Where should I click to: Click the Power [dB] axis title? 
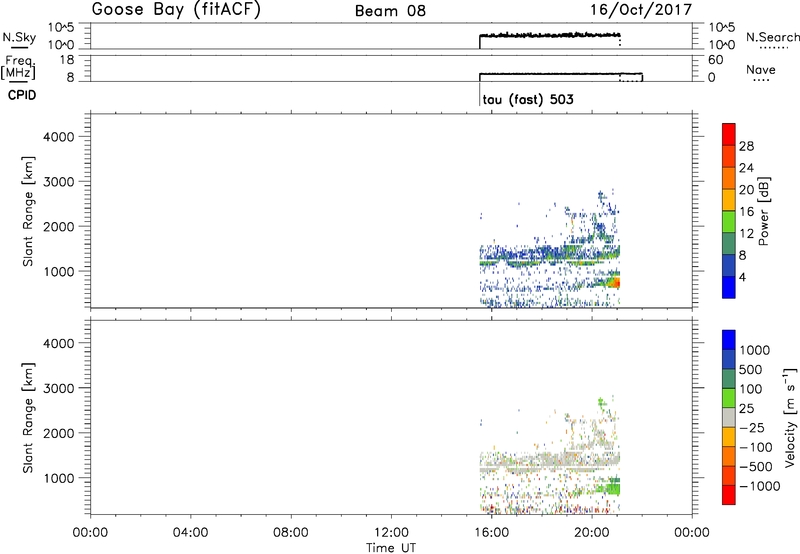click(x=763, y=212)
